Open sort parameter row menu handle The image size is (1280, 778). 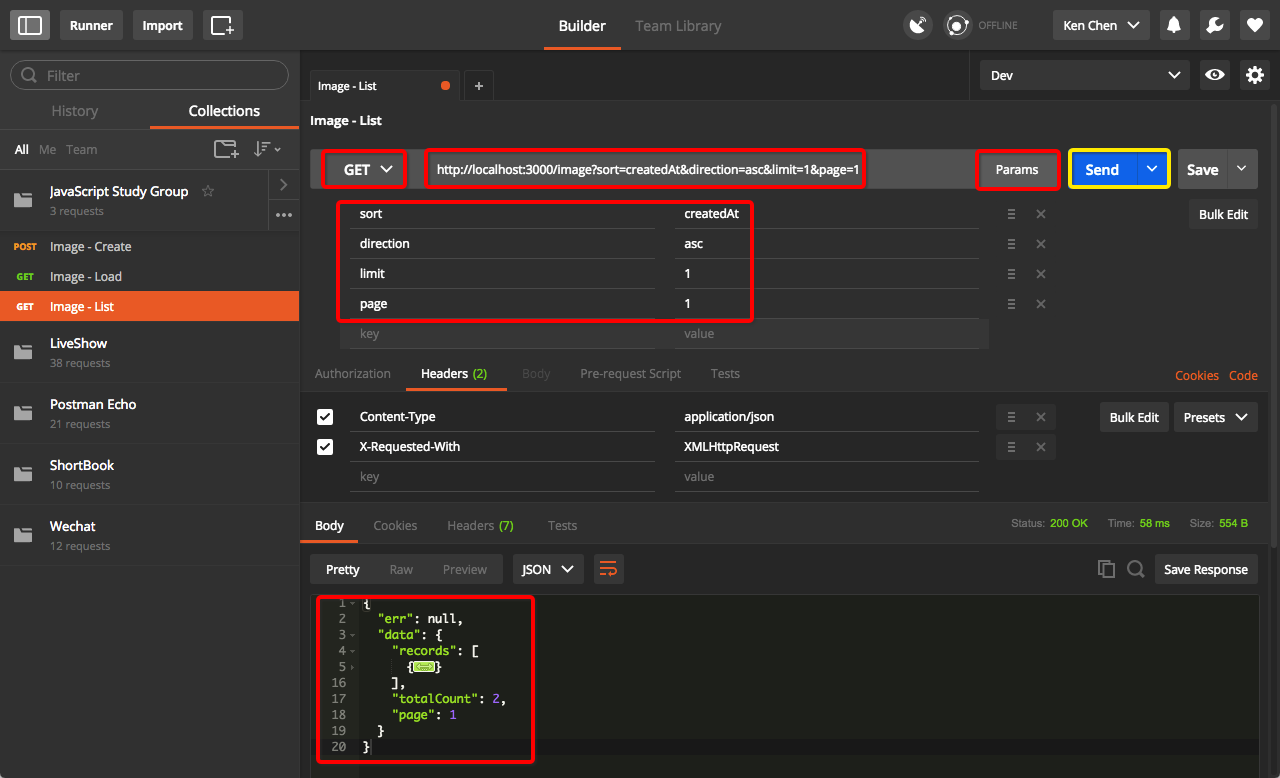(x=1011, y=214)
